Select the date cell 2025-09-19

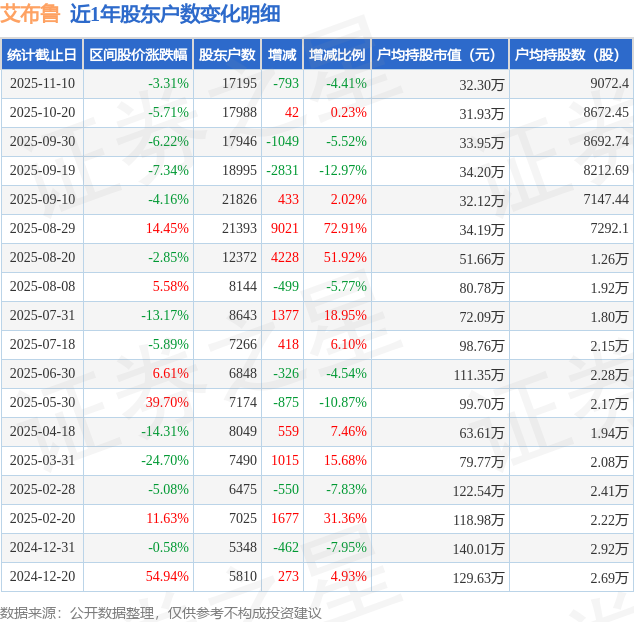click(x=42, y=170)
